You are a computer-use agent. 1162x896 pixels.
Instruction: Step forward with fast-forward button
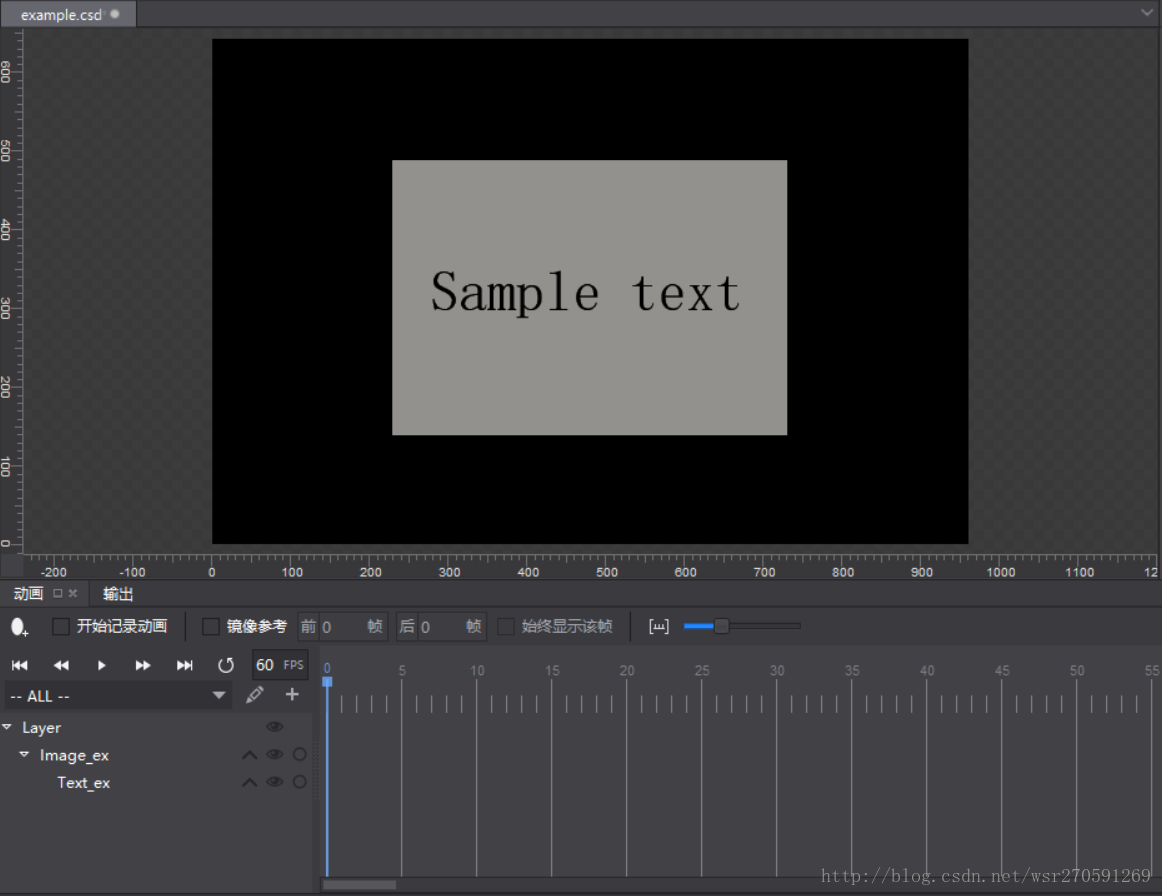(143, 665)
